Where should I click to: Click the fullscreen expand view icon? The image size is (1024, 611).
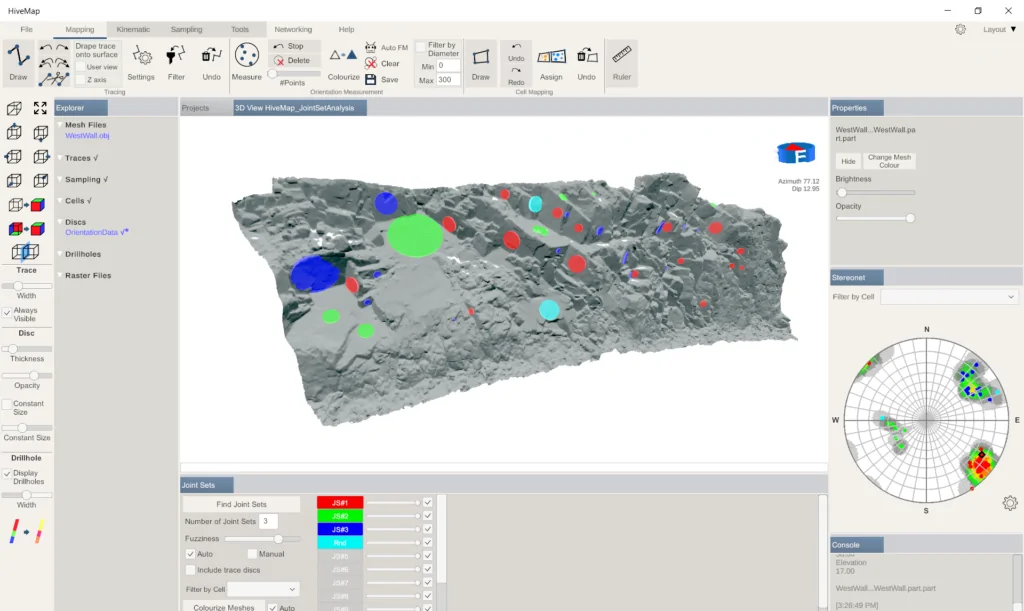[x=40, y=108]
